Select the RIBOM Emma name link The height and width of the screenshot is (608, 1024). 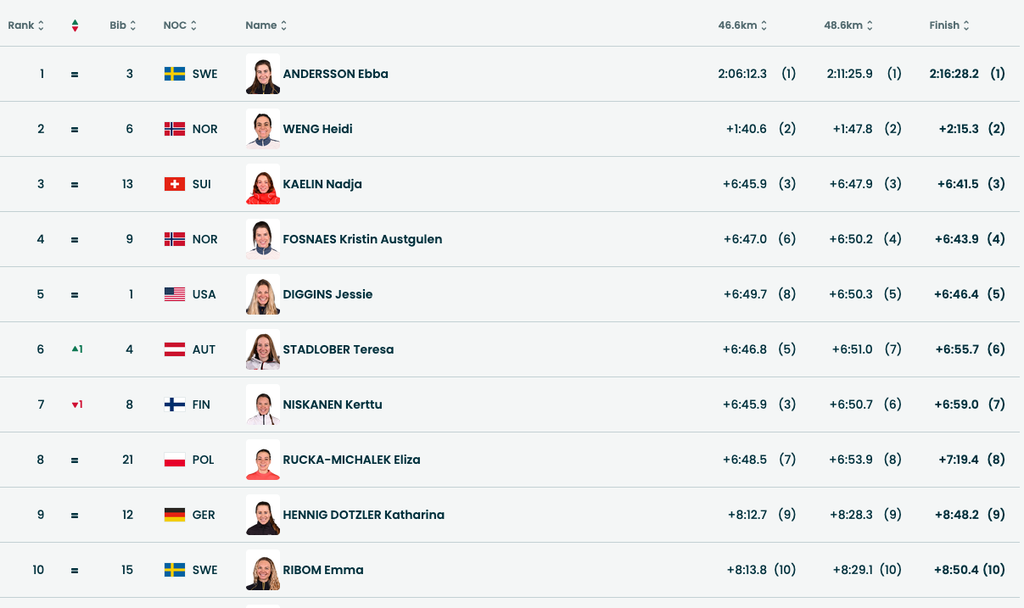point(323,570)
